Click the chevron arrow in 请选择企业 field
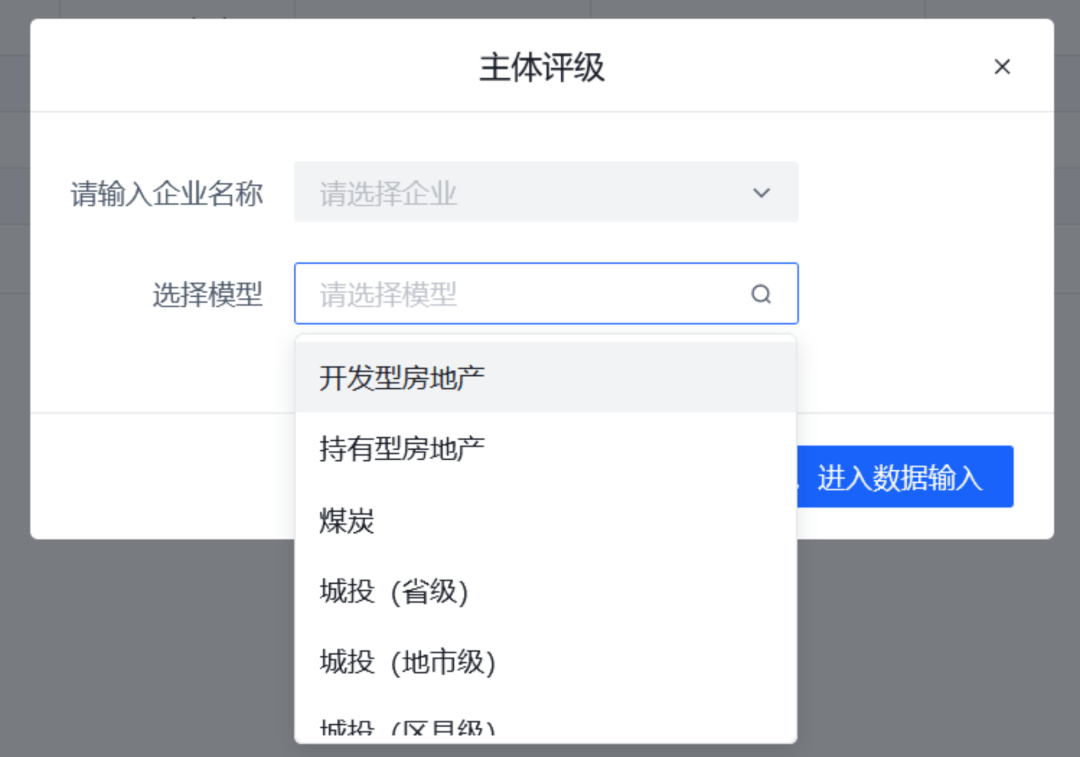The height and width of the screenshot is (757, 1080). coord(761,193)
